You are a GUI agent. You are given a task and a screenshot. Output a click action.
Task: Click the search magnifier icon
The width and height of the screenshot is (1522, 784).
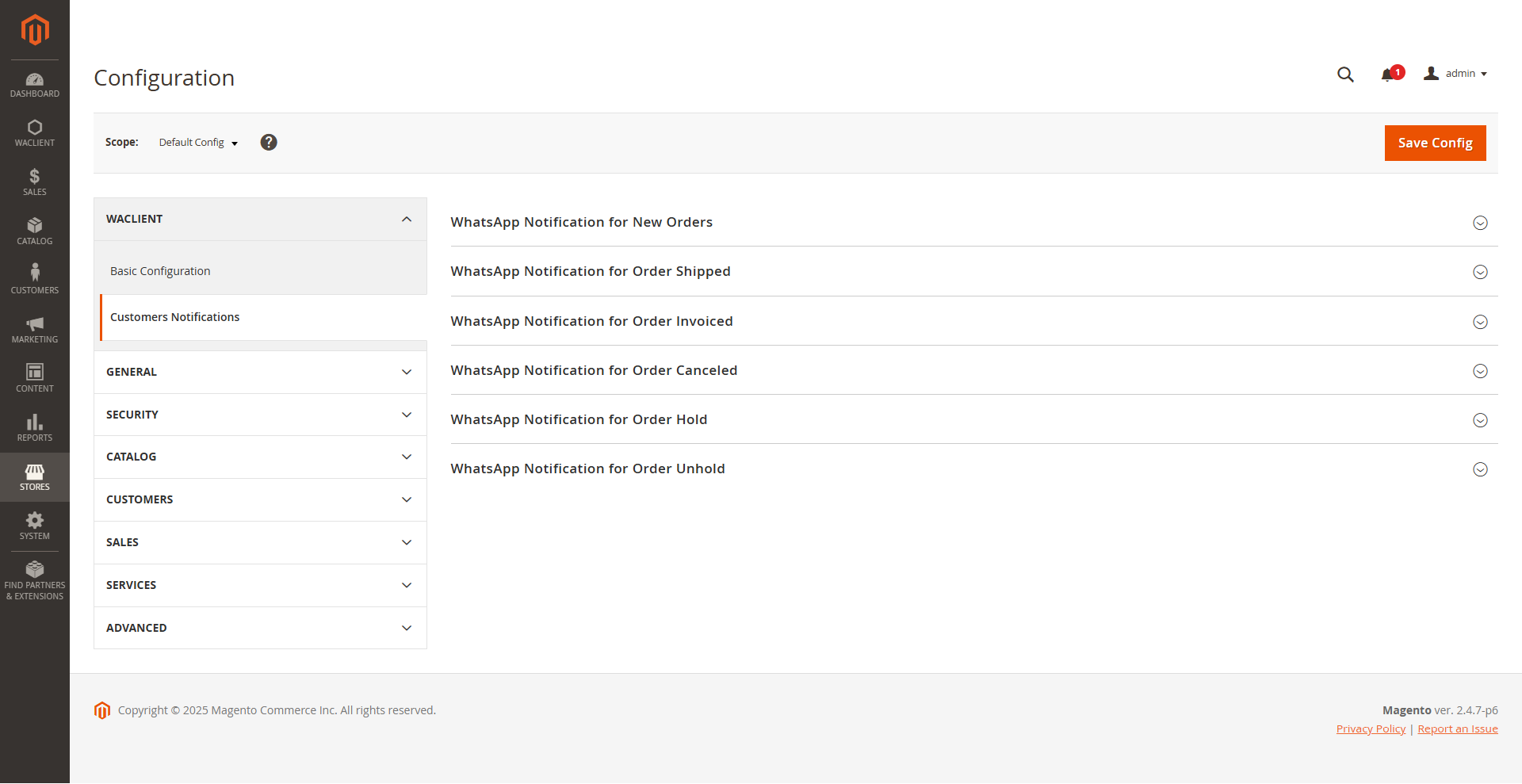click(1345, 75)
